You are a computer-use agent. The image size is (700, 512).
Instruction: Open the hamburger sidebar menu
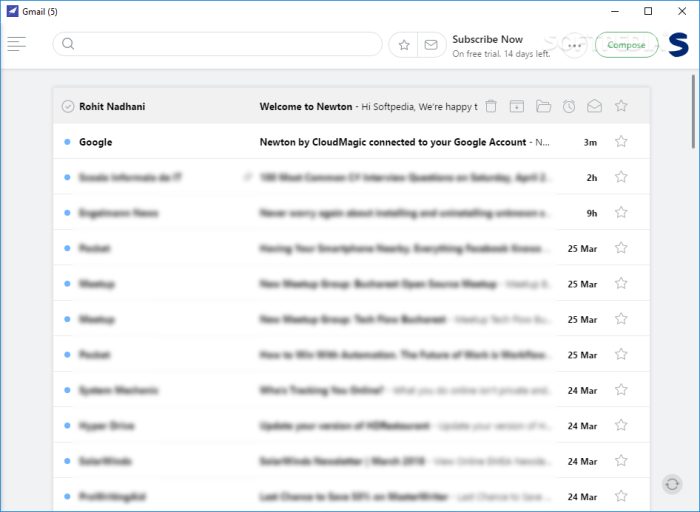coord(17,44)
